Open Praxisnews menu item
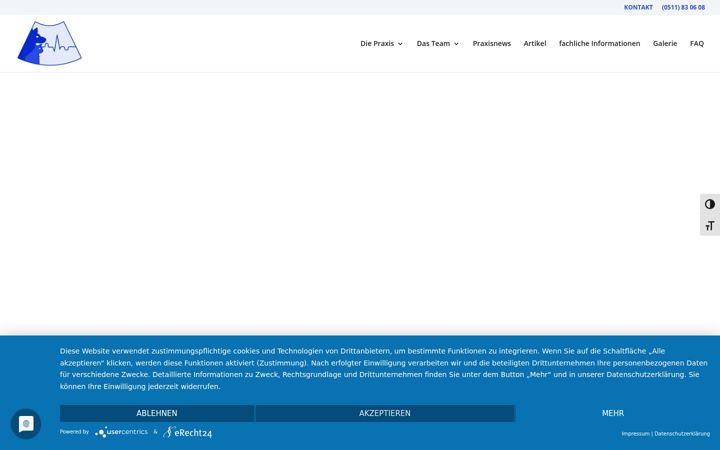 492,44
